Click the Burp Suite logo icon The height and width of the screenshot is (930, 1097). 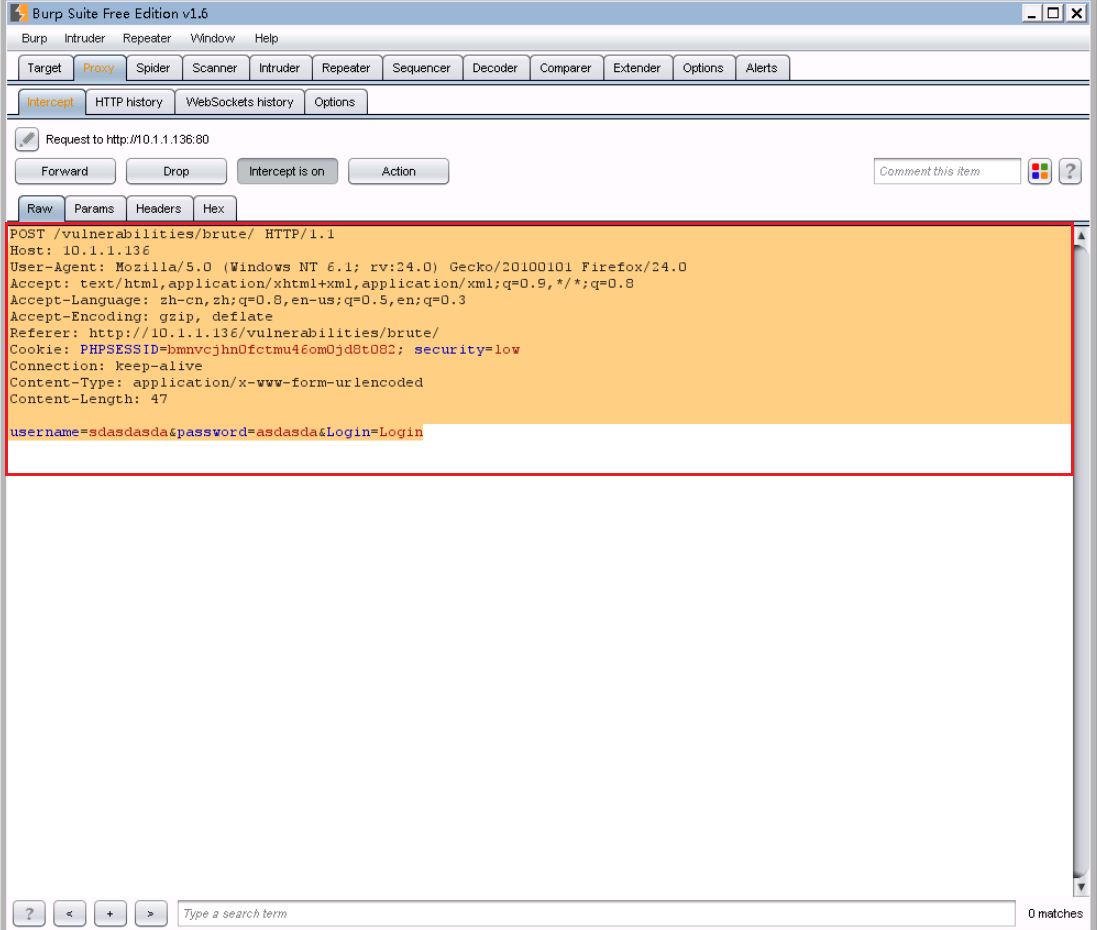19,13
